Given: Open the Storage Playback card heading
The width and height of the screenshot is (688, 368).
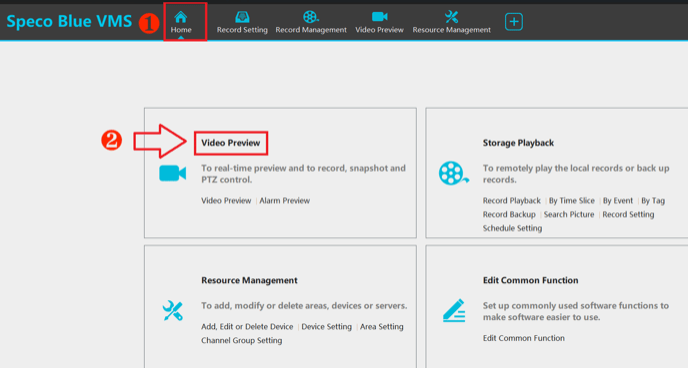Looking at the screenshot, I should pyautogui.click(x=518, y=143).
